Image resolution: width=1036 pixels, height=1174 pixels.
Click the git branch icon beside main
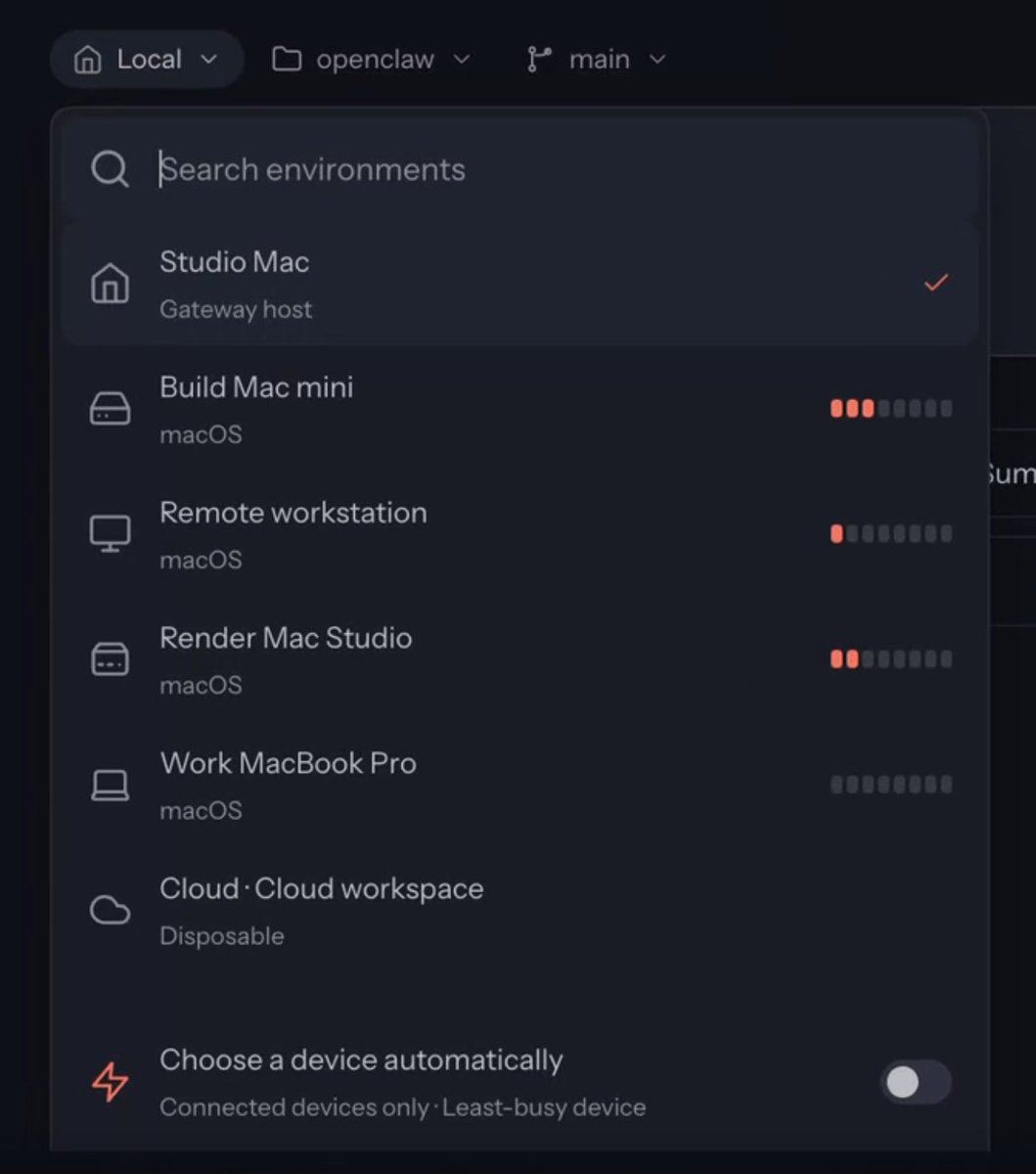(x=538, y=60)
